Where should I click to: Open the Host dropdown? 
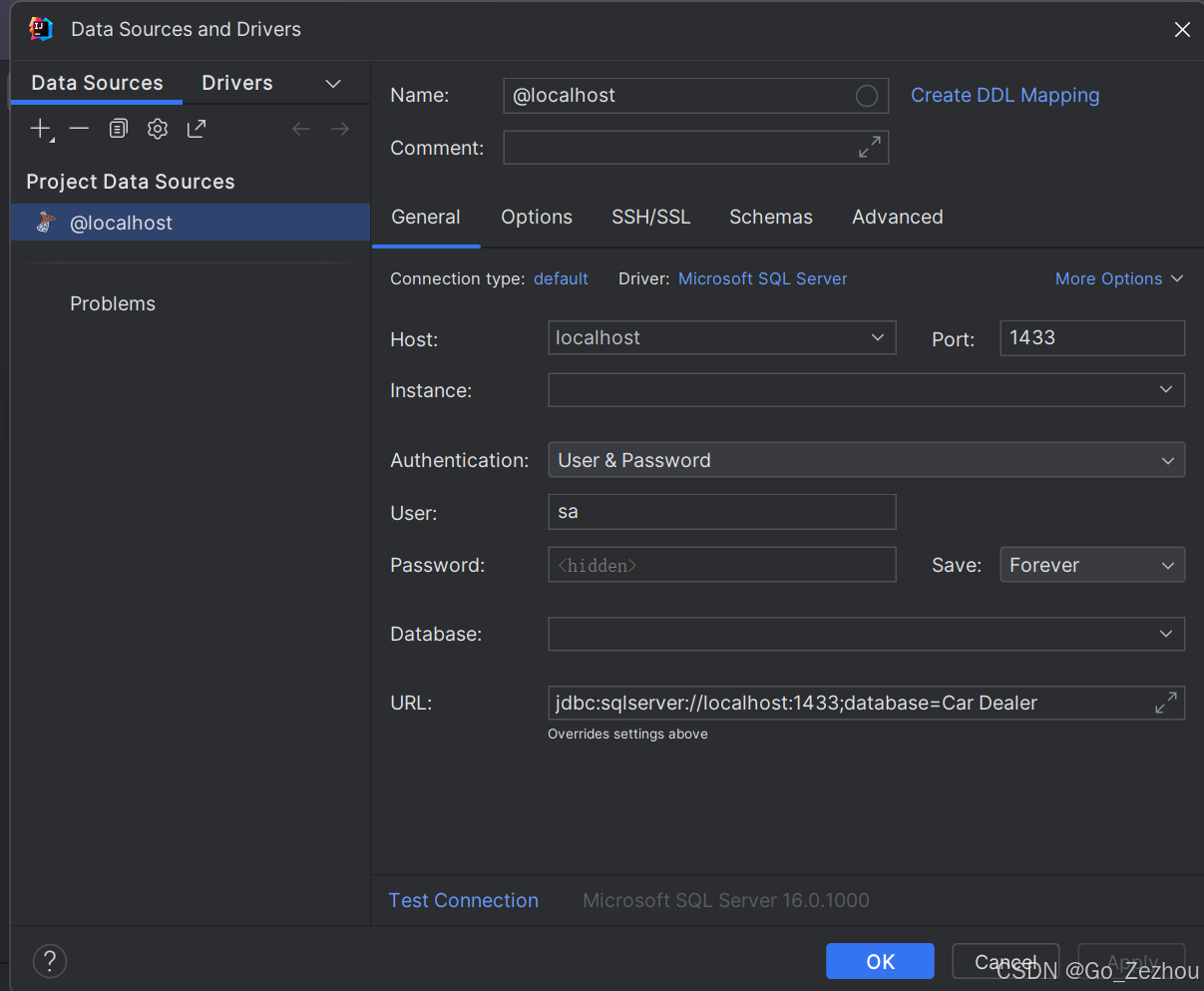point(878,337)
